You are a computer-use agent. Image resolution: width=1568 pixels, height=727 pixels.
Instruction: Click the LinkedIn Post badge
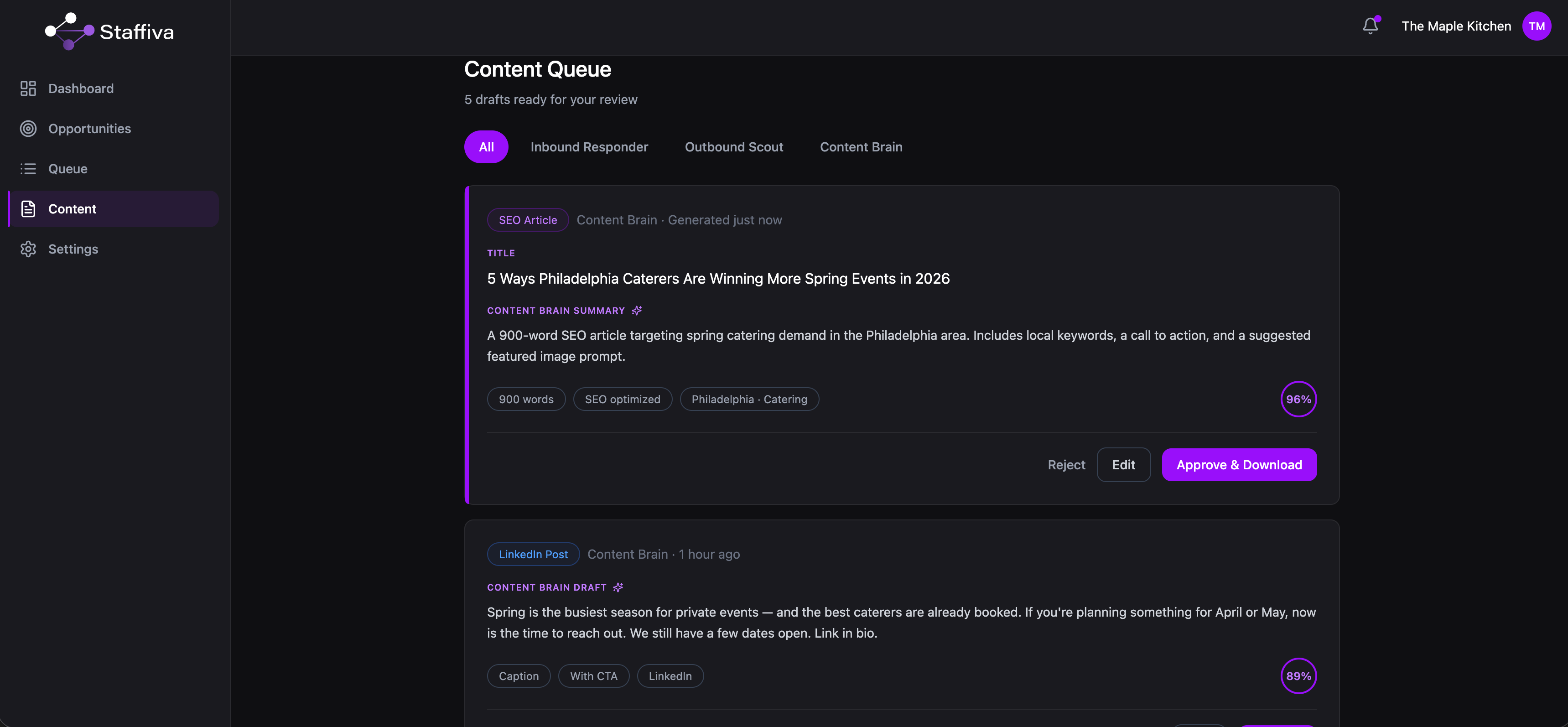click(x=533, y=554)
